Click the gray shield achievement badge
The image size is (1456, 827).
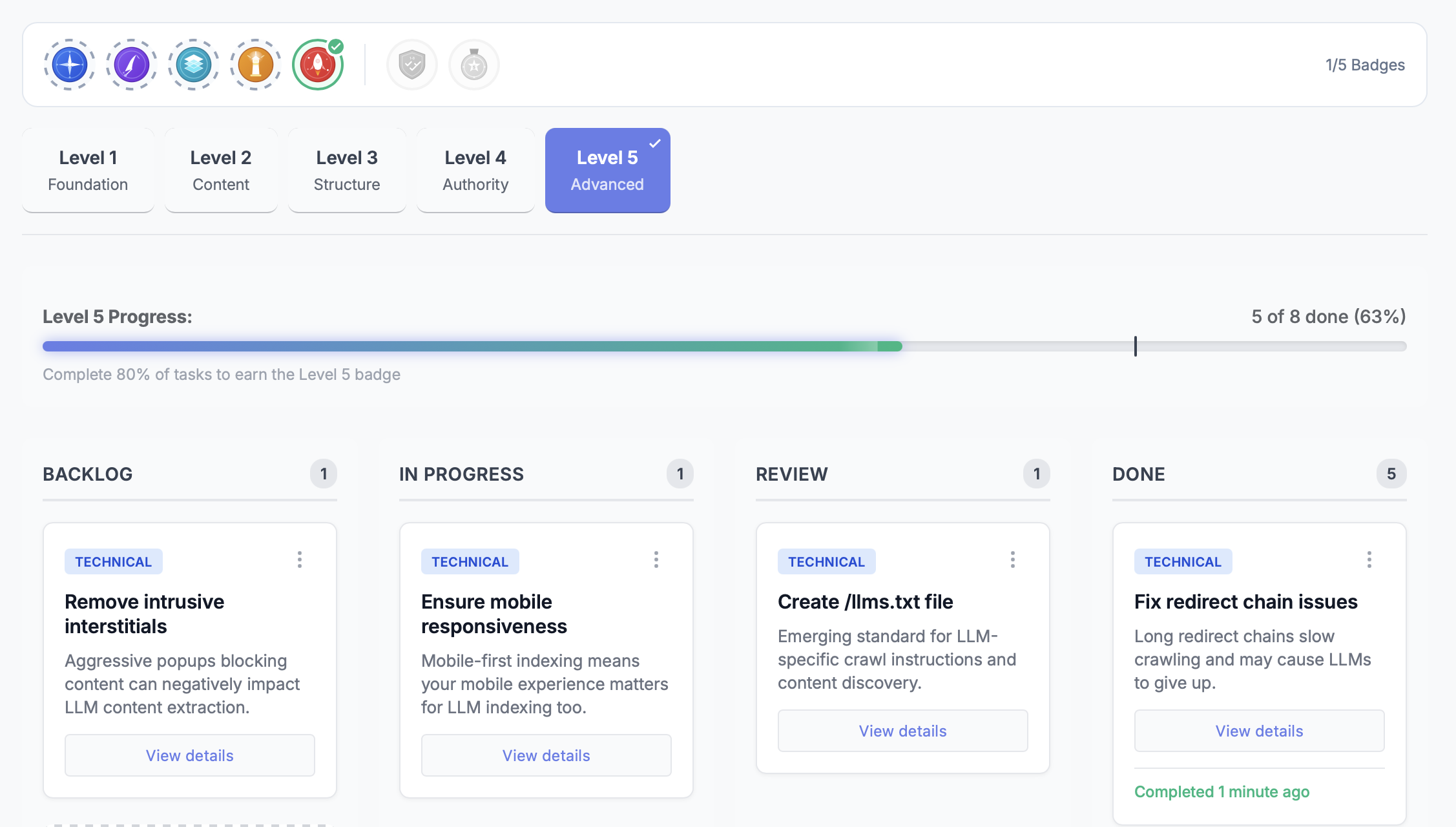411,65
